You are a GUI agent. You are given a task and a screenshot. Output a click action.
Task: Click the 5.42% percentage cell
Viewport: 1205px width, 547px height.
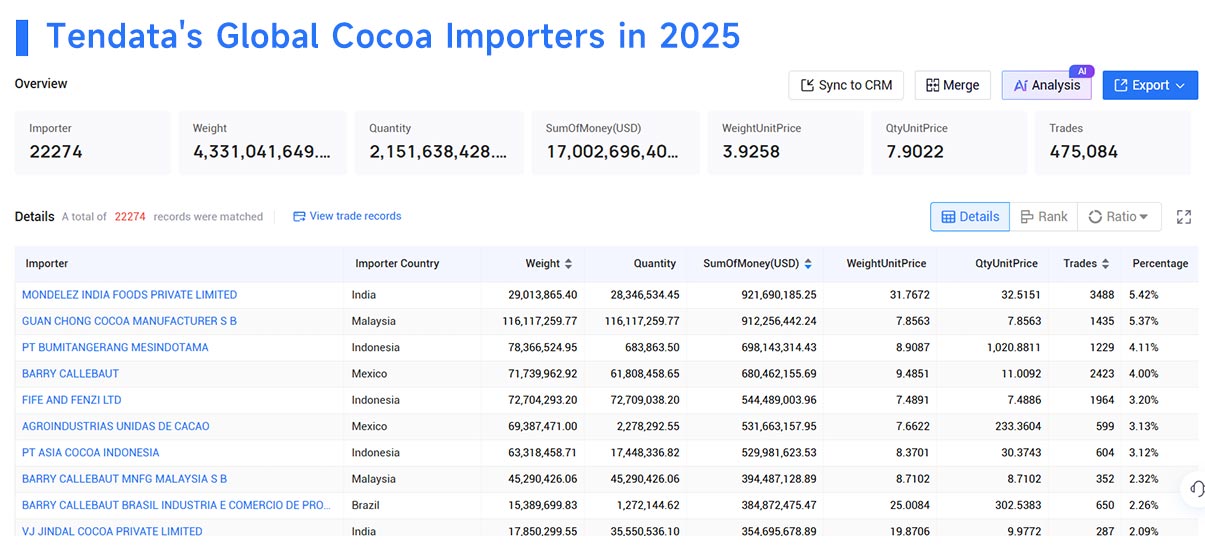(1144, 295)
